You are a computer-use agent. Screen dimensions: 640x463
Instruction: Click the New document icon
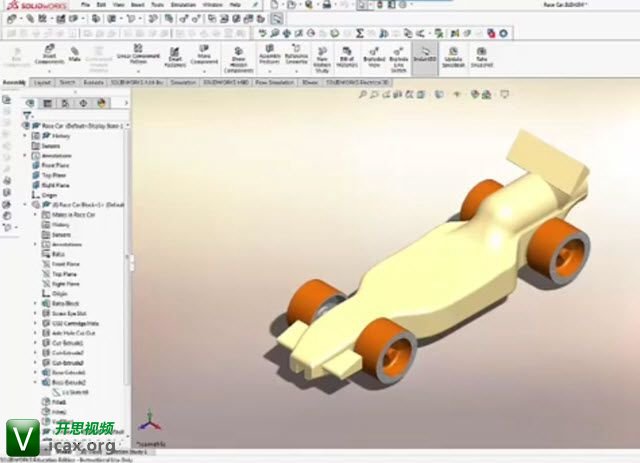(x=275, y=5)
